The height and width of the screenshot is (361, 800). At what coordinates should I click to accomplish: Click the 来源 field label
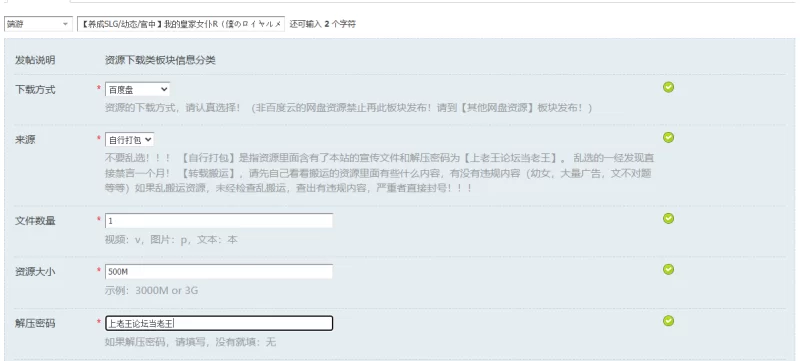(x=26, y=140)
